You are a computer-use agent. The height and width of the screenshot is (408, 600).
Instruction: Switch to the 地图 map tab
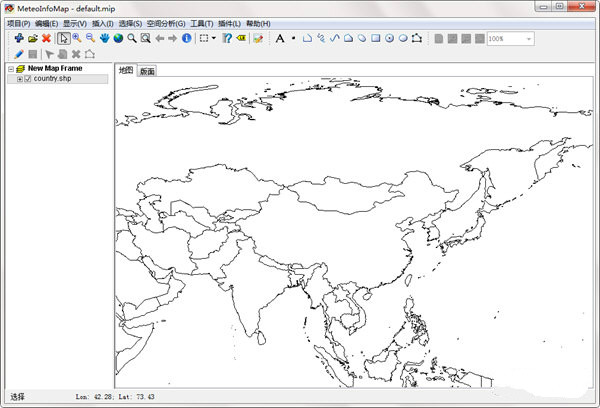[x=125, y=70]
